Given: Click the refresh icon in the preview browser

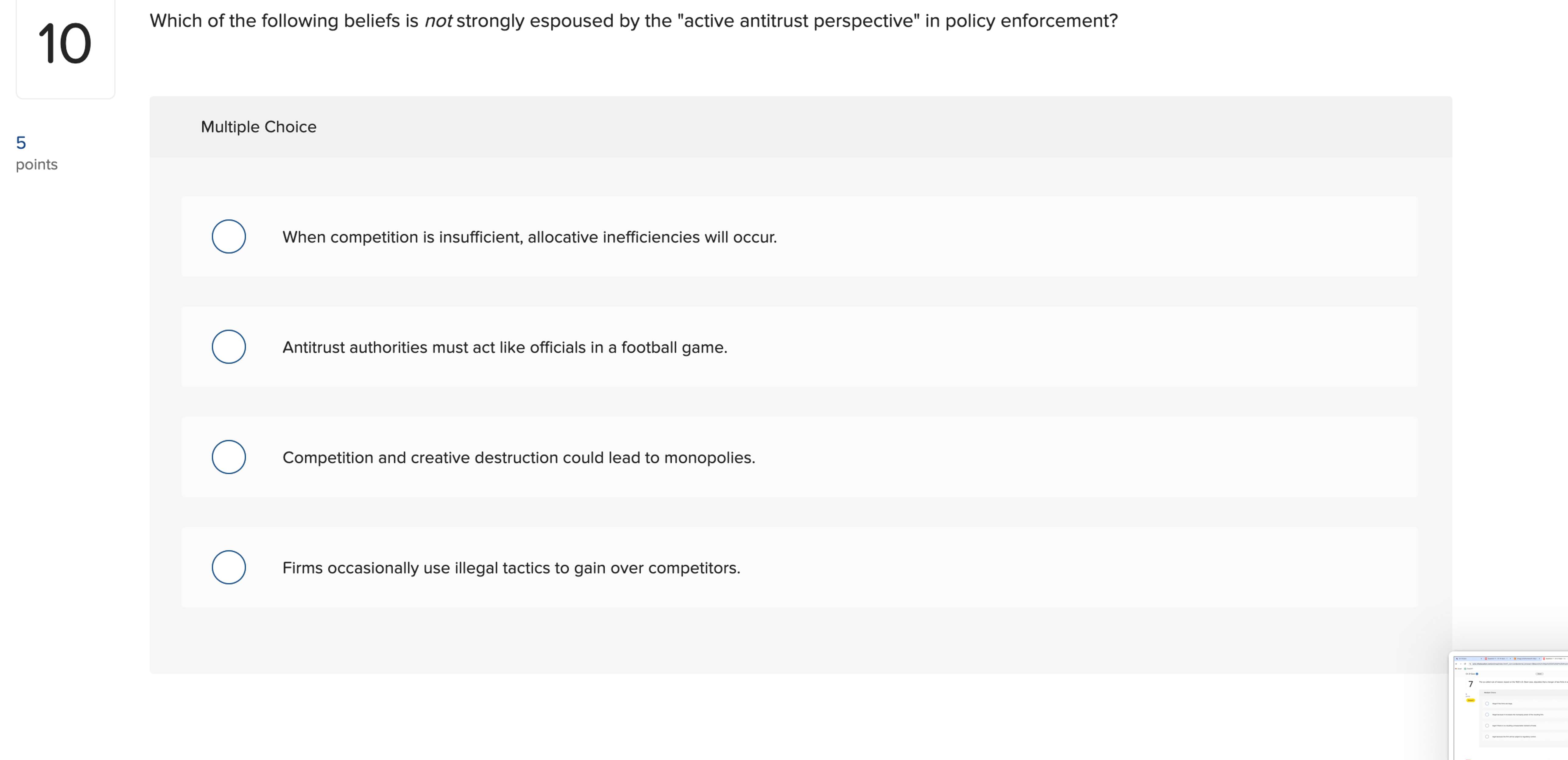Looking at the screenshot, I should click(x=1465, y=664).
